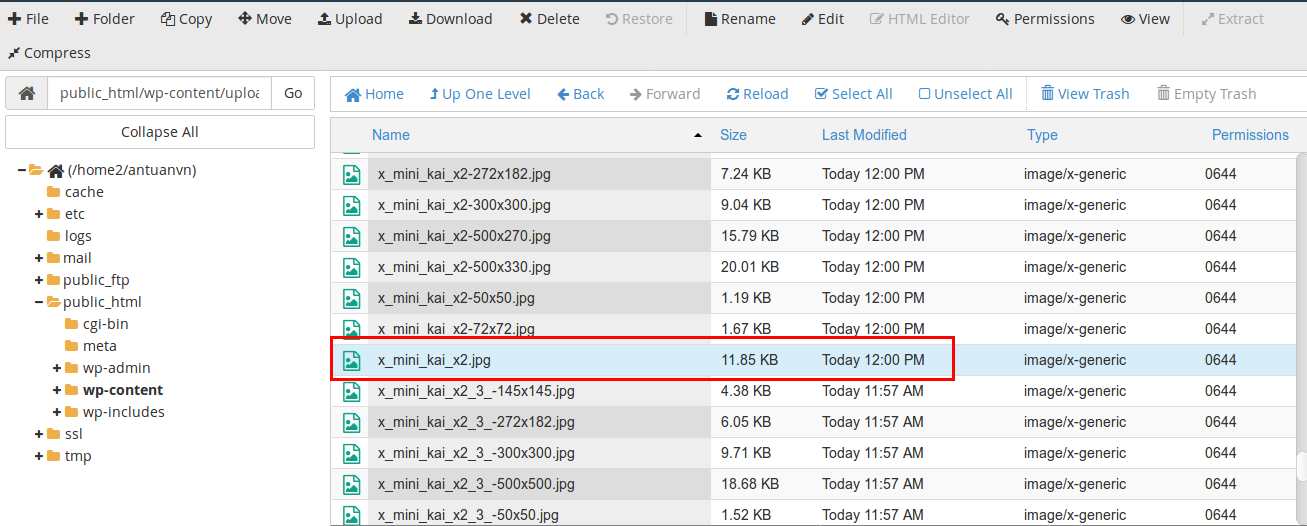
Task: Sort by Size column header
Action: coord(733,135)
